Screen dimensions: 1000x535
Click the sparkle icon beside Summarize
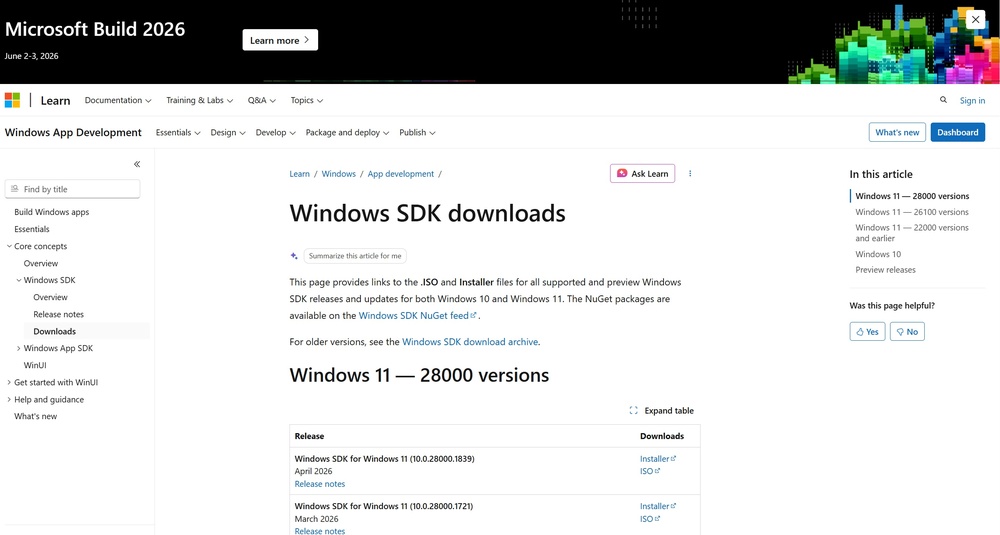tap(294, 256)
